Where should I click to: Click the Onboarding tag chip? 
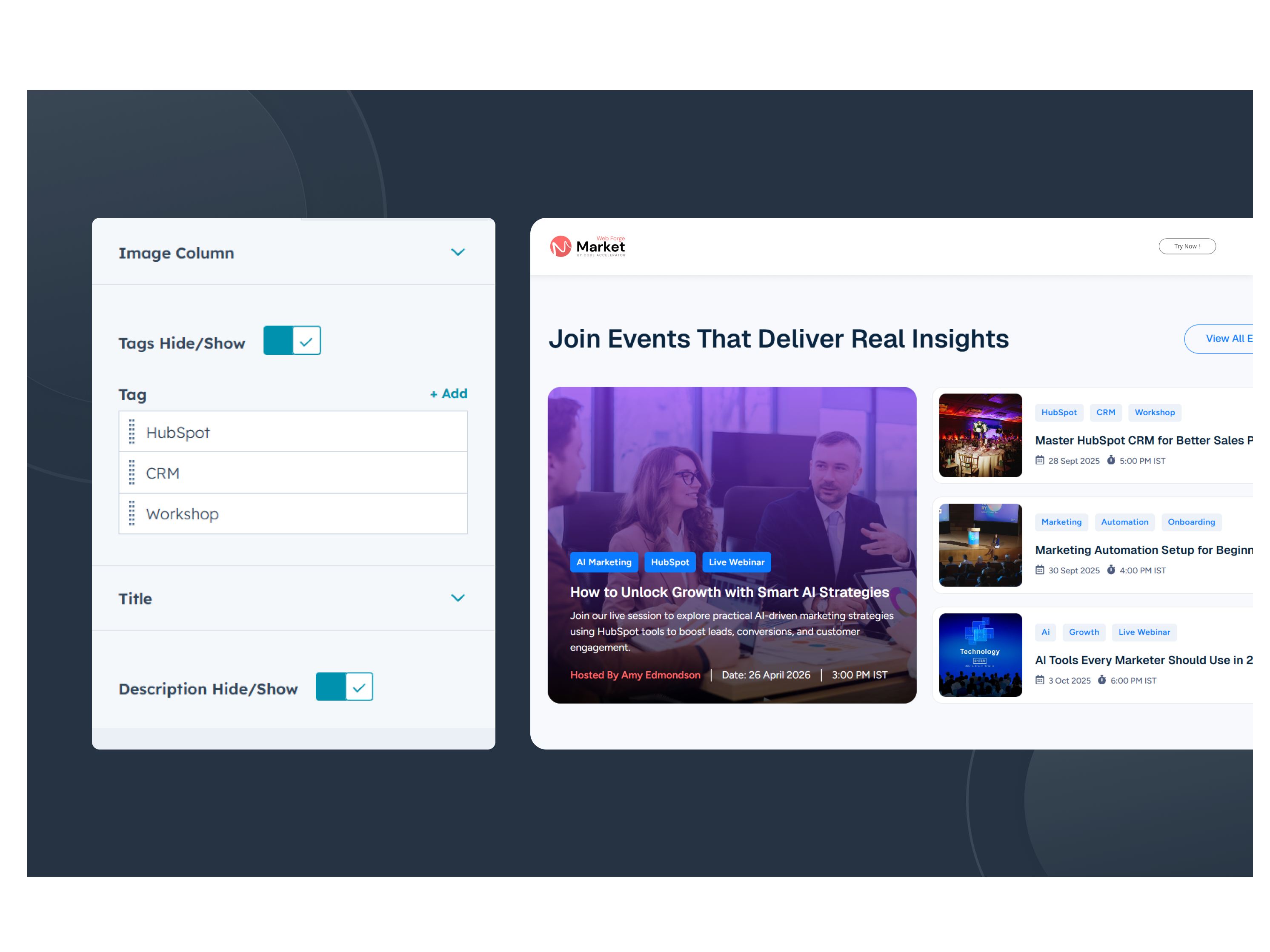1191,522
